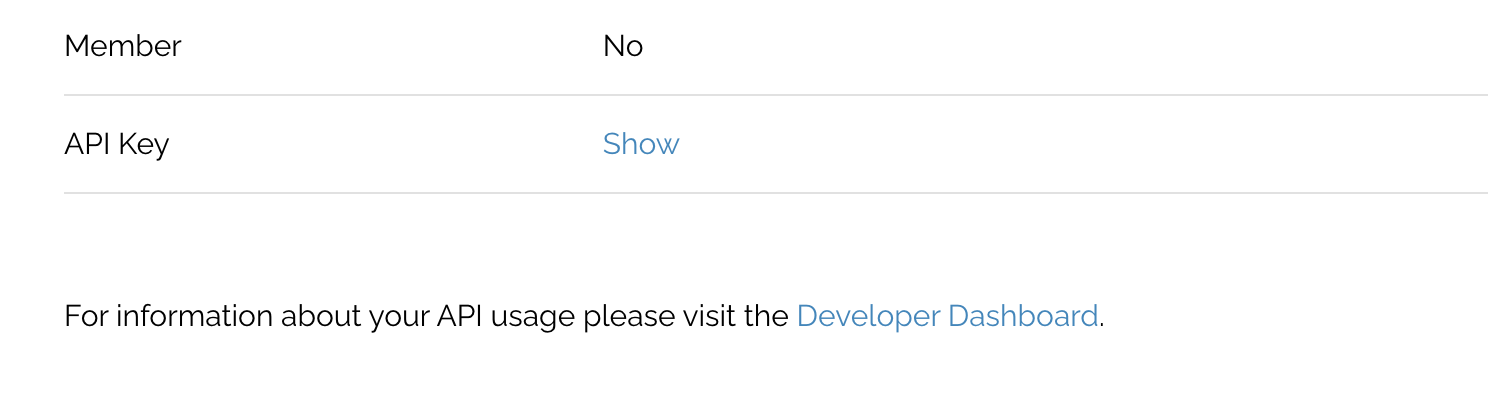Reveal the API key via Show link

641,144
